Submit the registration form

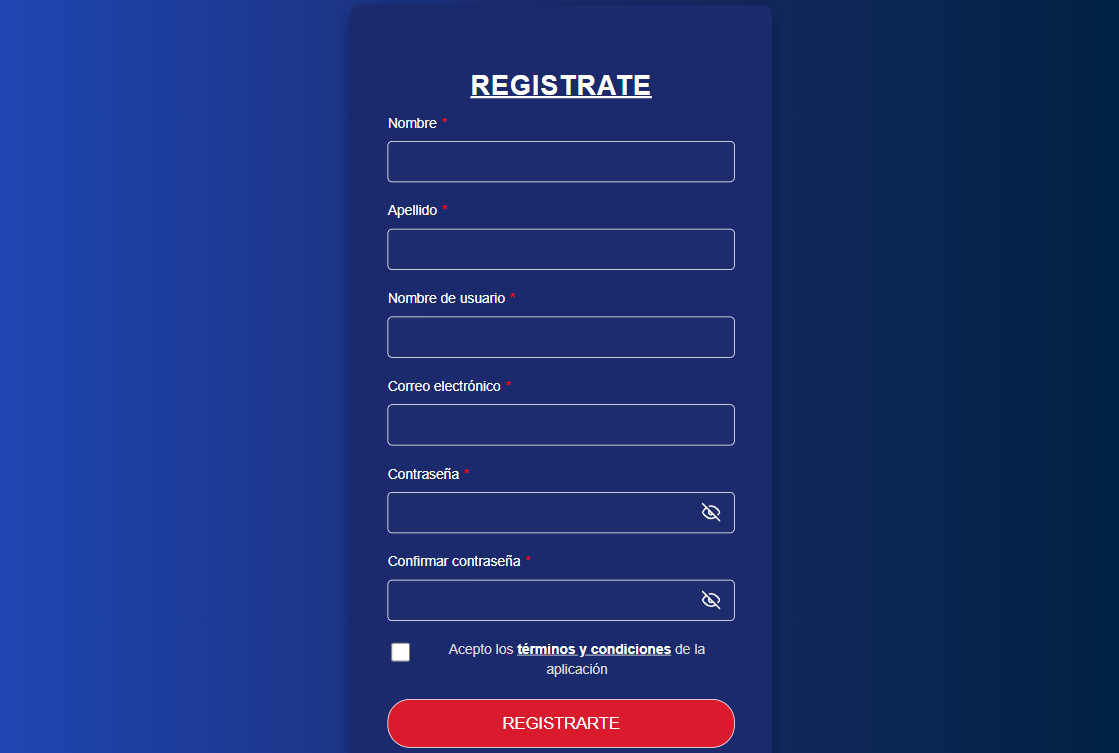tap(560, 722)
